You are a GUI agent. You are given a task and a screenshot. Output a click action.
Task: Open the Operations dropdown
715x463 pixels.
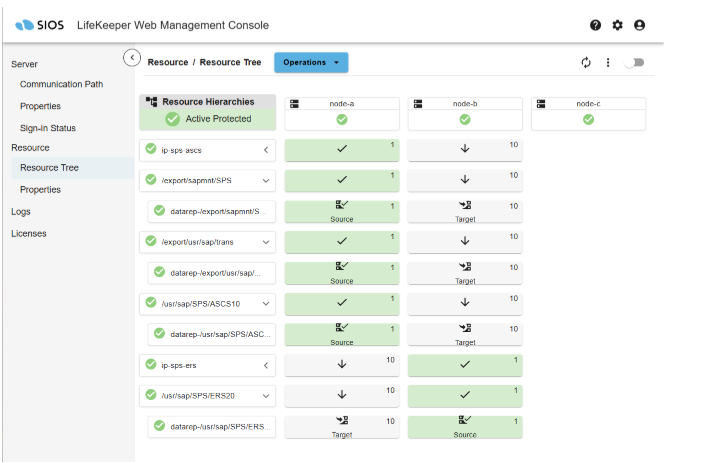(x=311, y=63)
